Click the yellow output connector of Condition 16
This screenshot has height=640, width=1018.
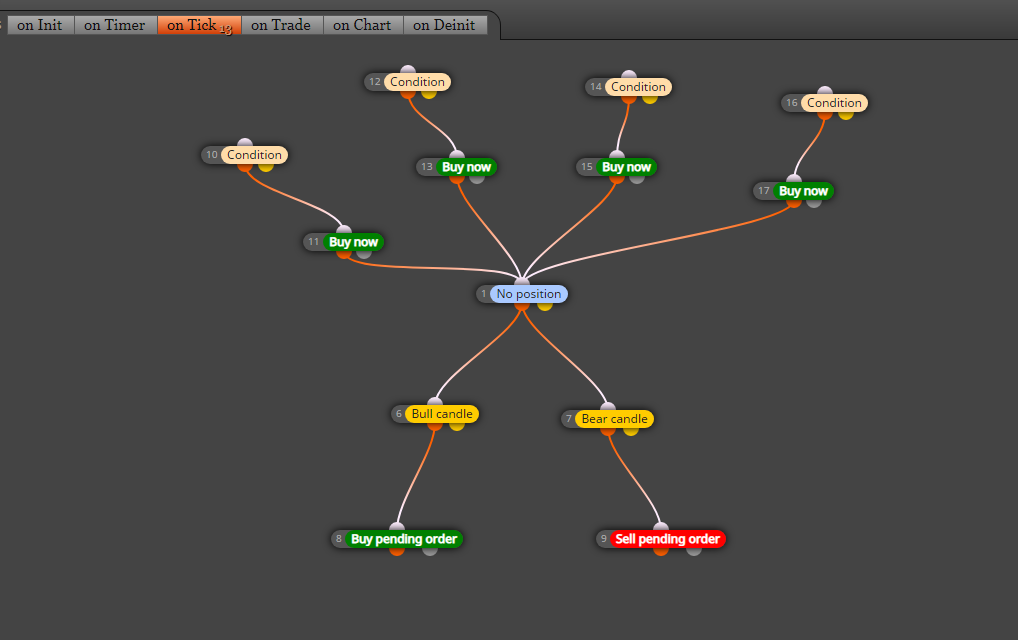[x=846, y=115]
